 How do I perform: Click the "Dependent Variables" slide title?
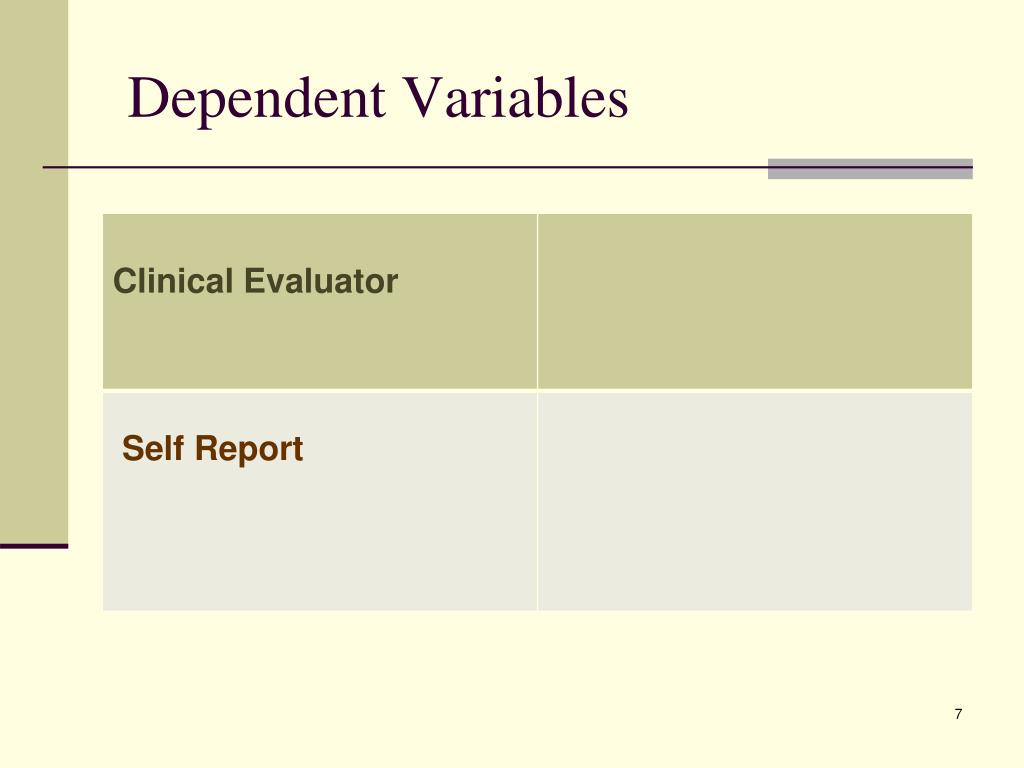[377, 98]
